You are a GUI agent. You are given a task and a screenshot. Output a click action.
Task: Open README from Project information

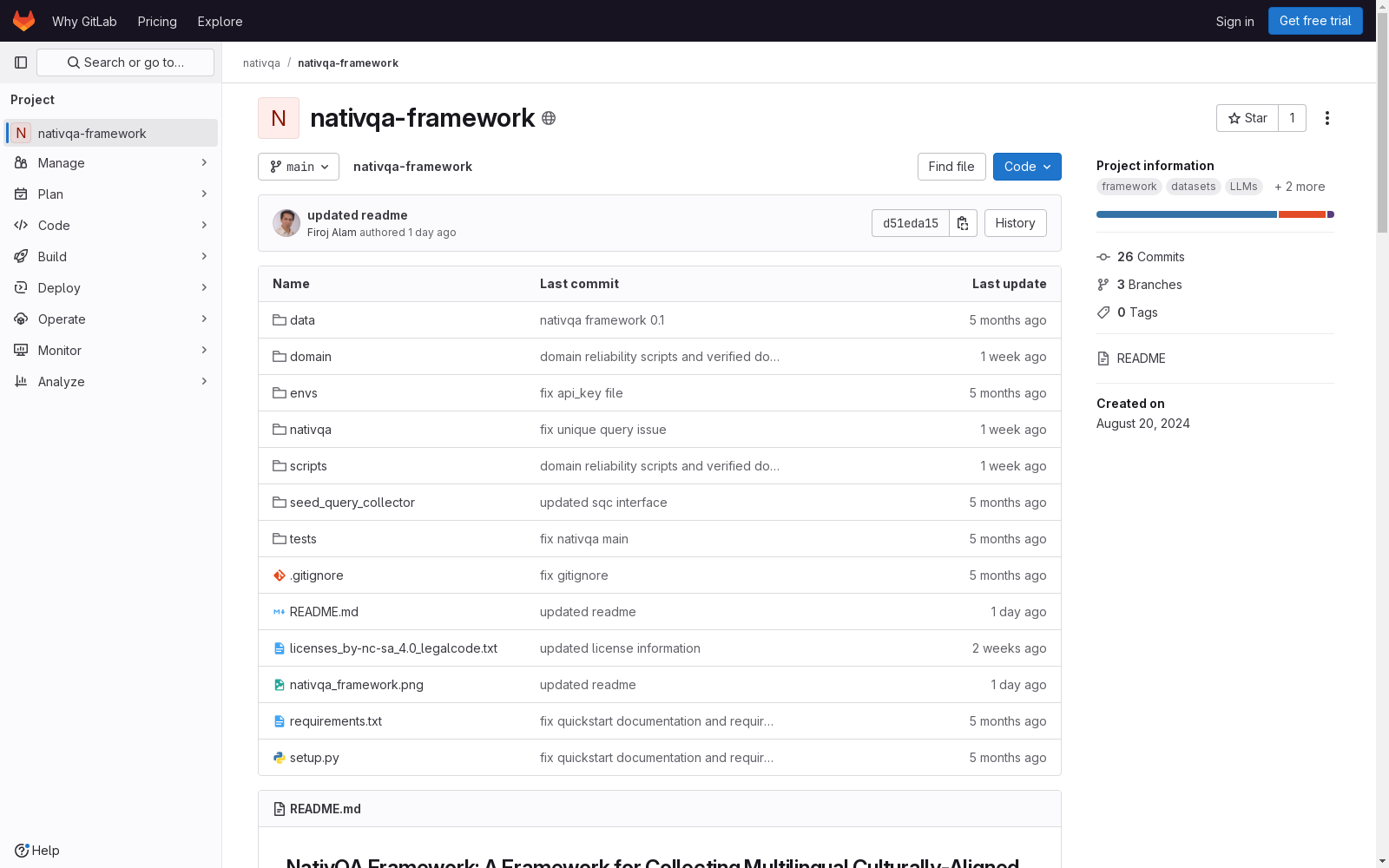(x=1142, y=358)
